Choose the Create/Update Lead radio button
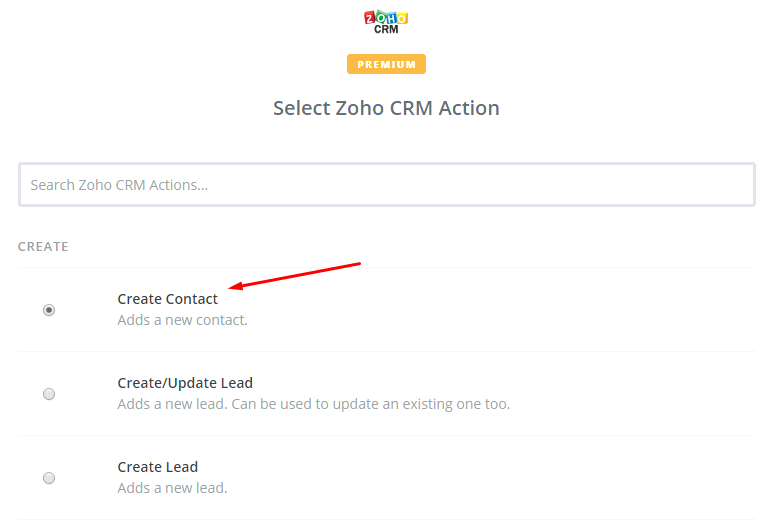This screenshot has width=774, height=520. pos(49,394)
